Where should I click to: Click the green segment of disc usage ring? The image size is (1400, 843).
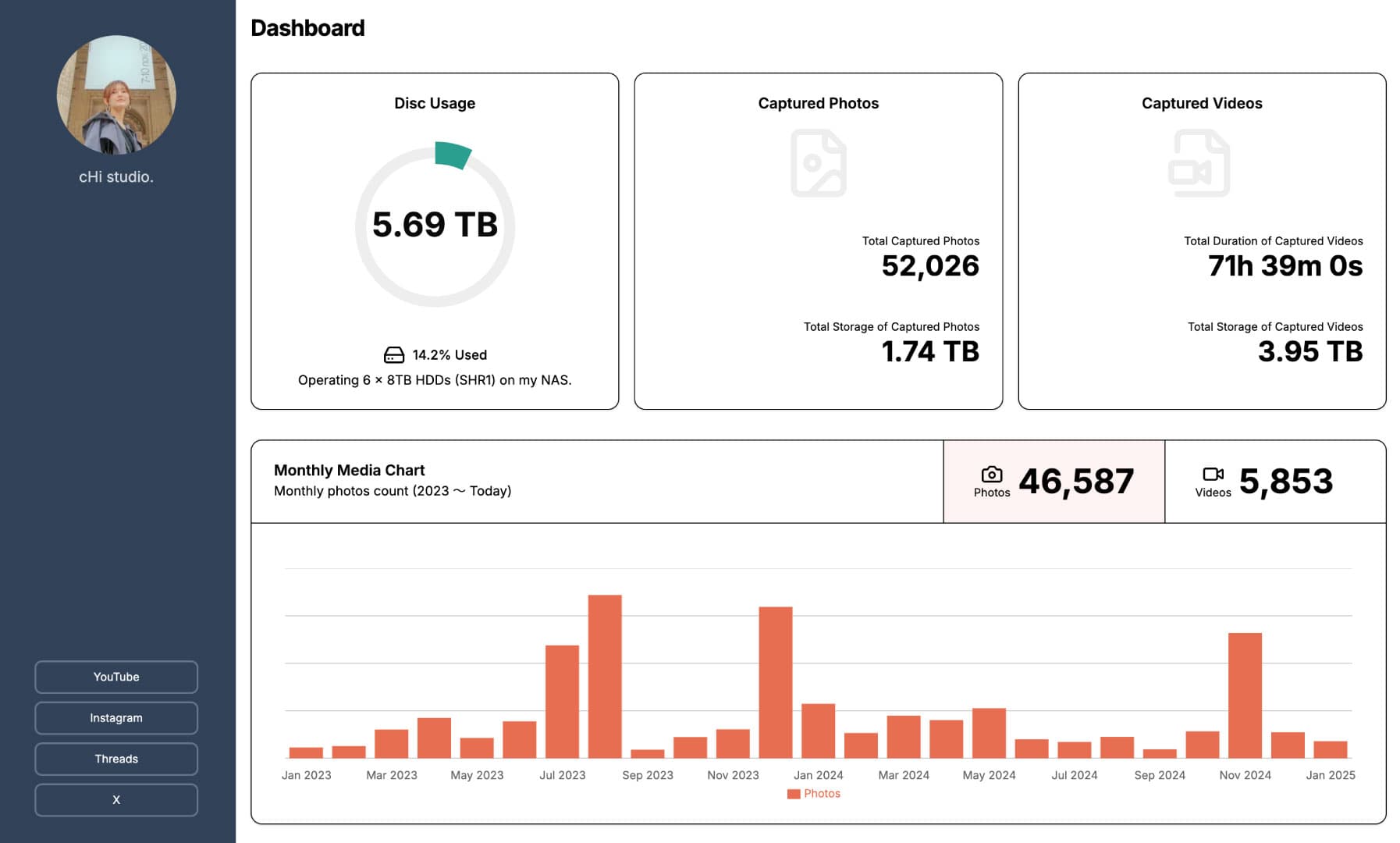pos(452,155)
